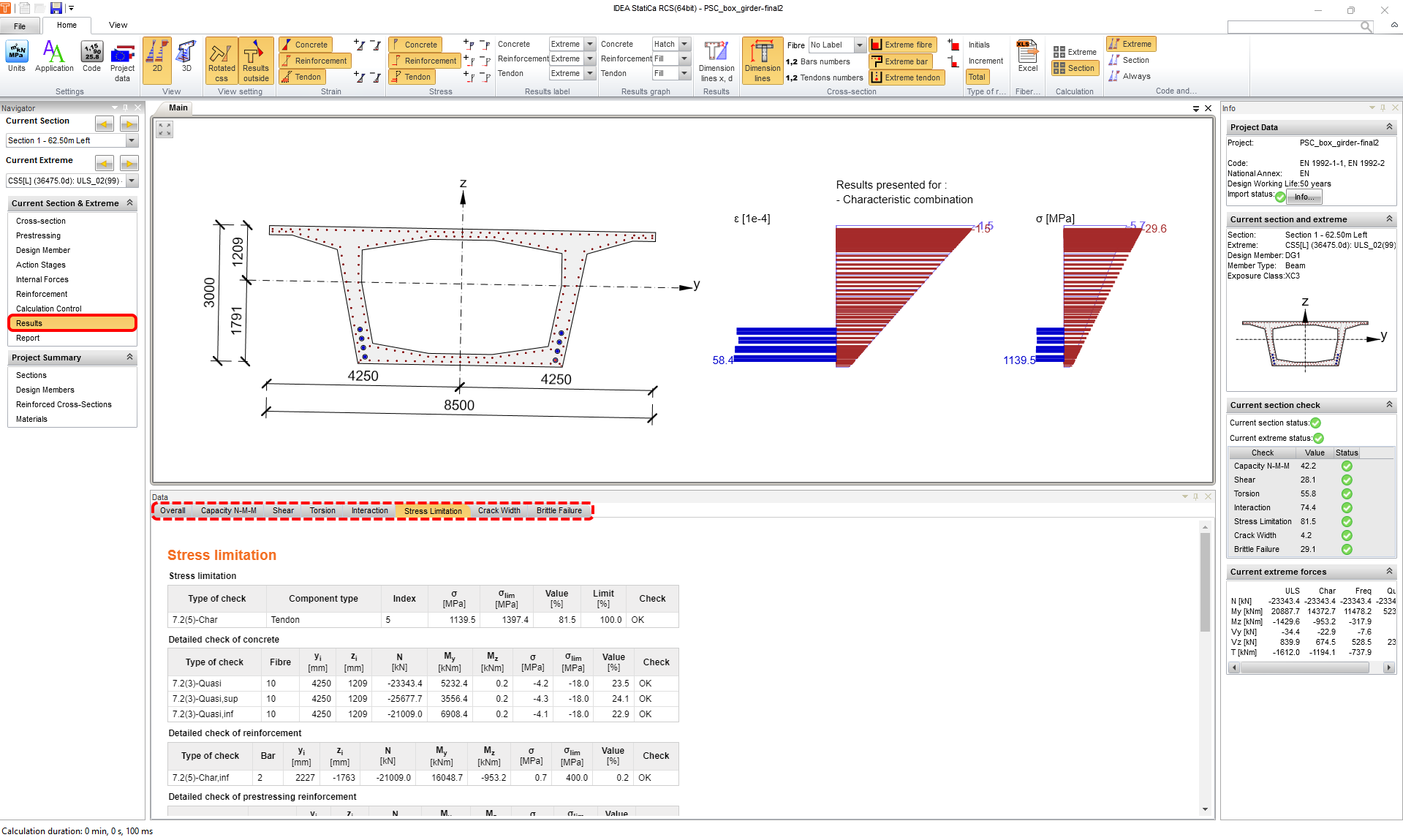
Task: Open Current Section dropdown
Action: coord(132,140)
